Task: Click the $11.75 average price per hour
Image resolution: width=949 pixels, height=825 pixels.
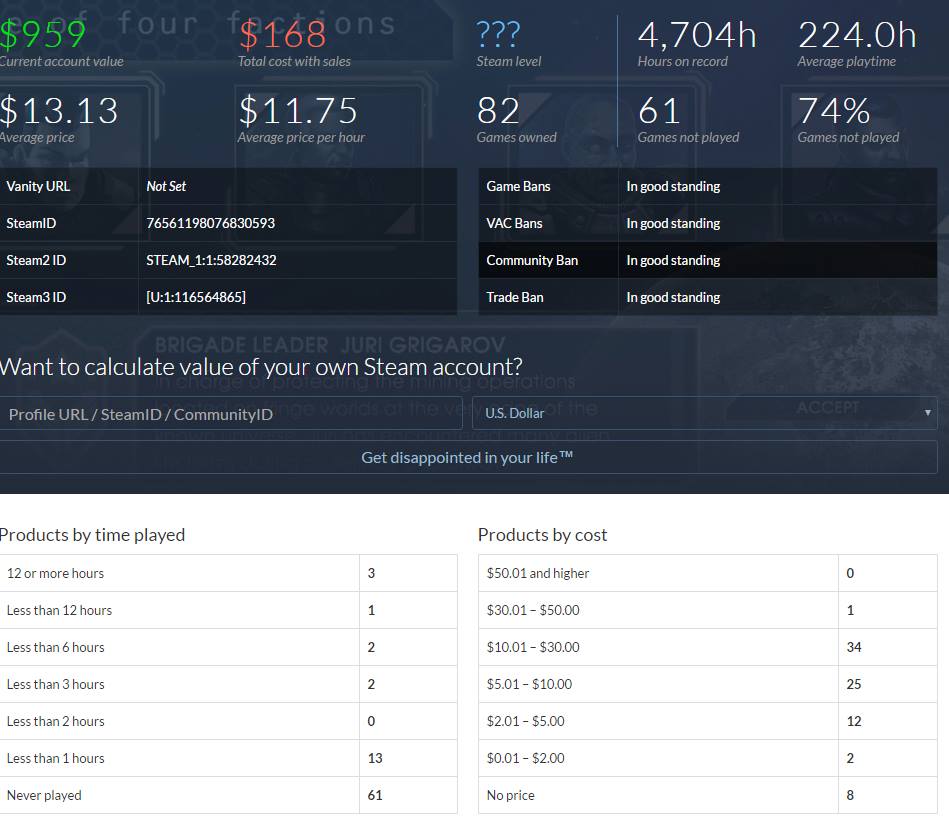Action: 298,111
